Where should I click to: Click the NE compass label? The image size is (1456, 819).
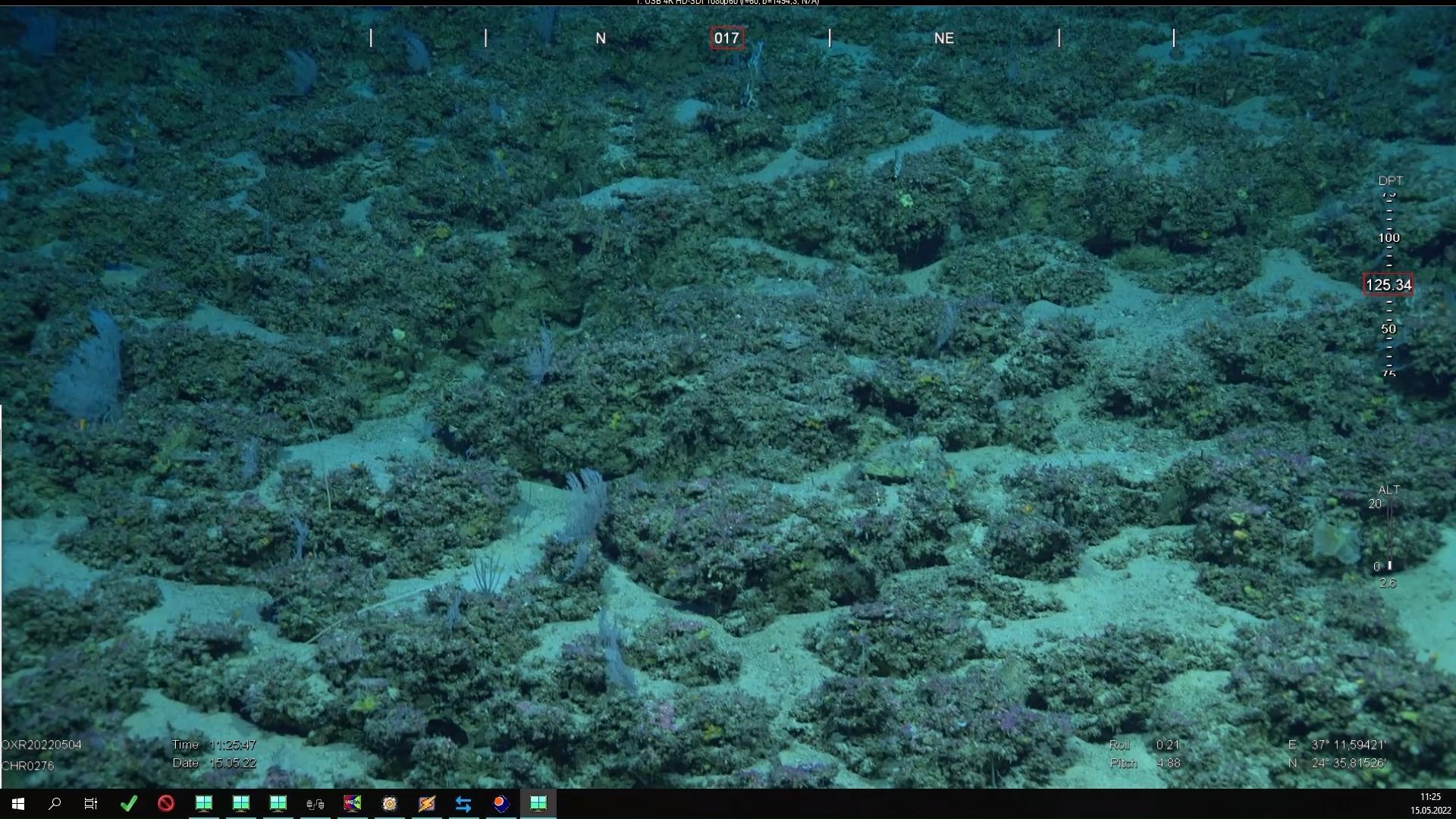coord(944,38)
